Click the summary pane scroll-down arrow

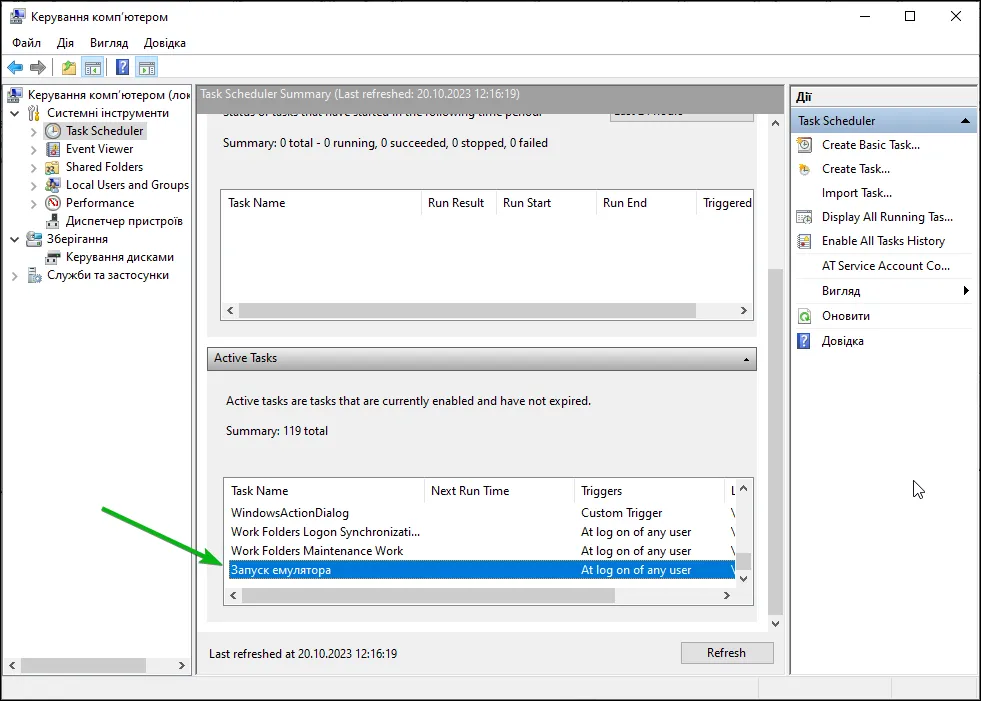[775, 623]
